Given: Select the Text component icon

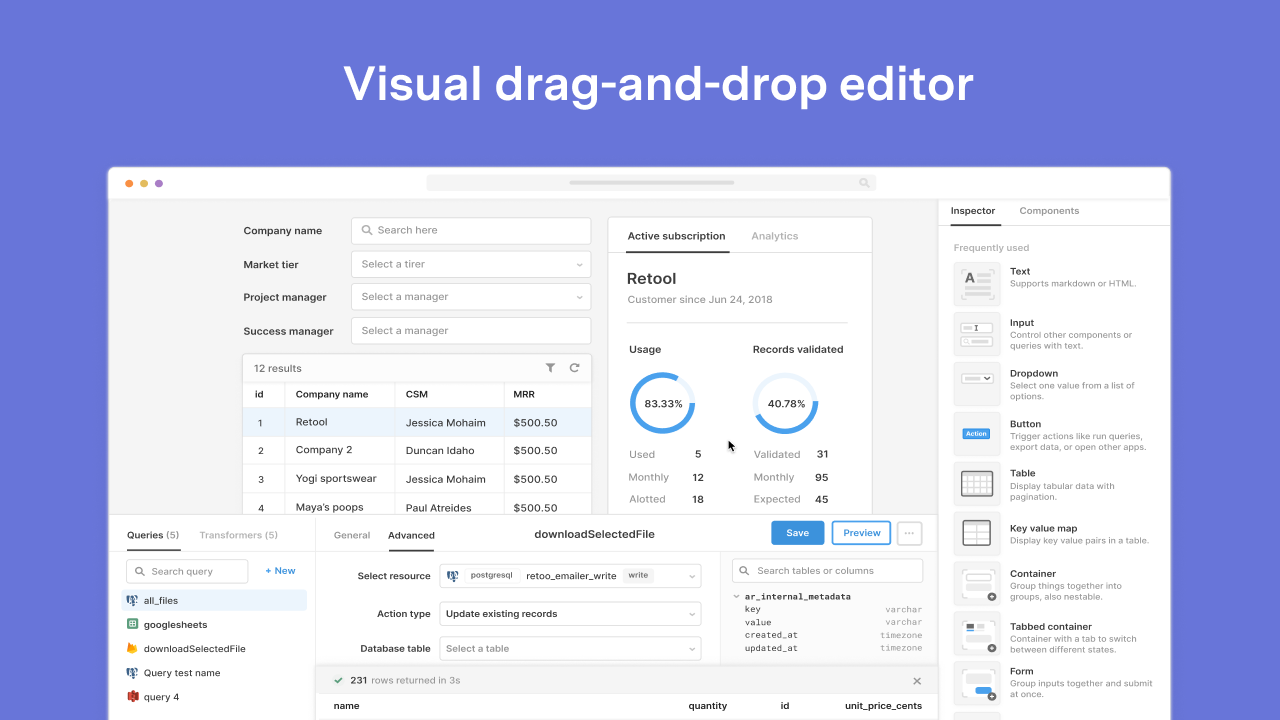Looking at the screenshot, I should pos(977,284).
